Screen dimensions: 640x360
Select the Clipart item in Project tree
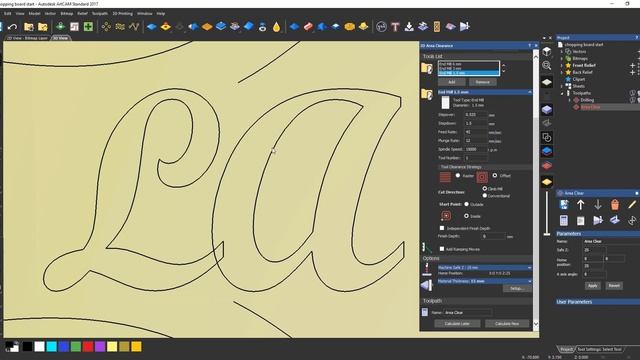pos(578,79)
